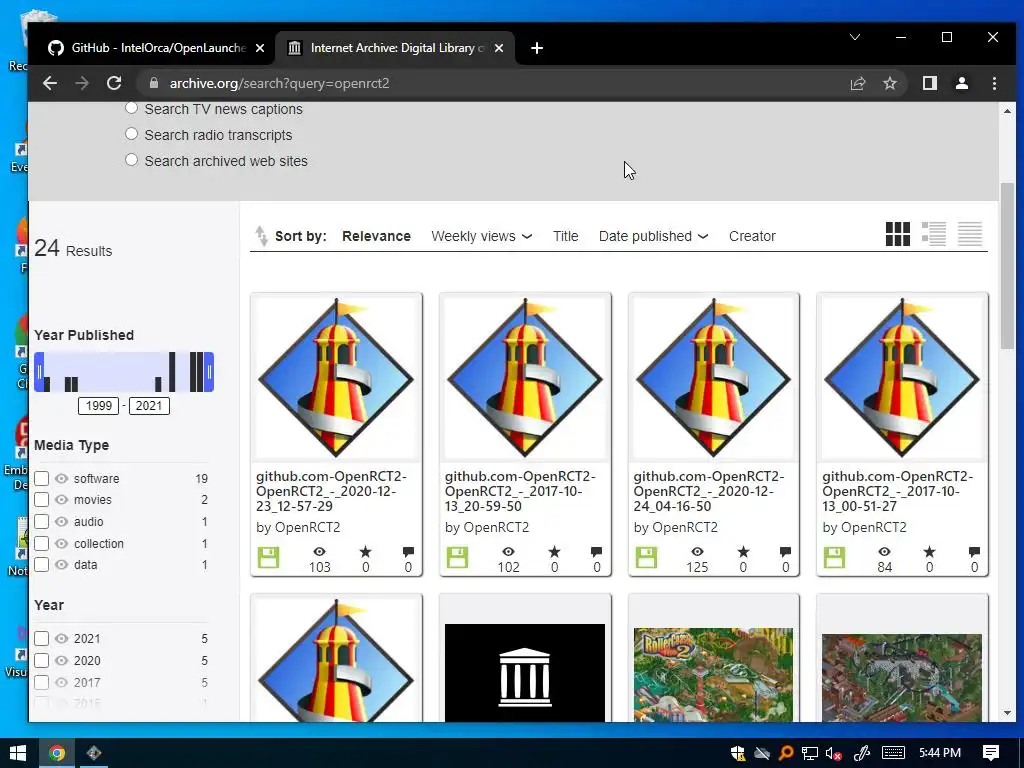Close the Internet Archive tab

tap(499, 48)
